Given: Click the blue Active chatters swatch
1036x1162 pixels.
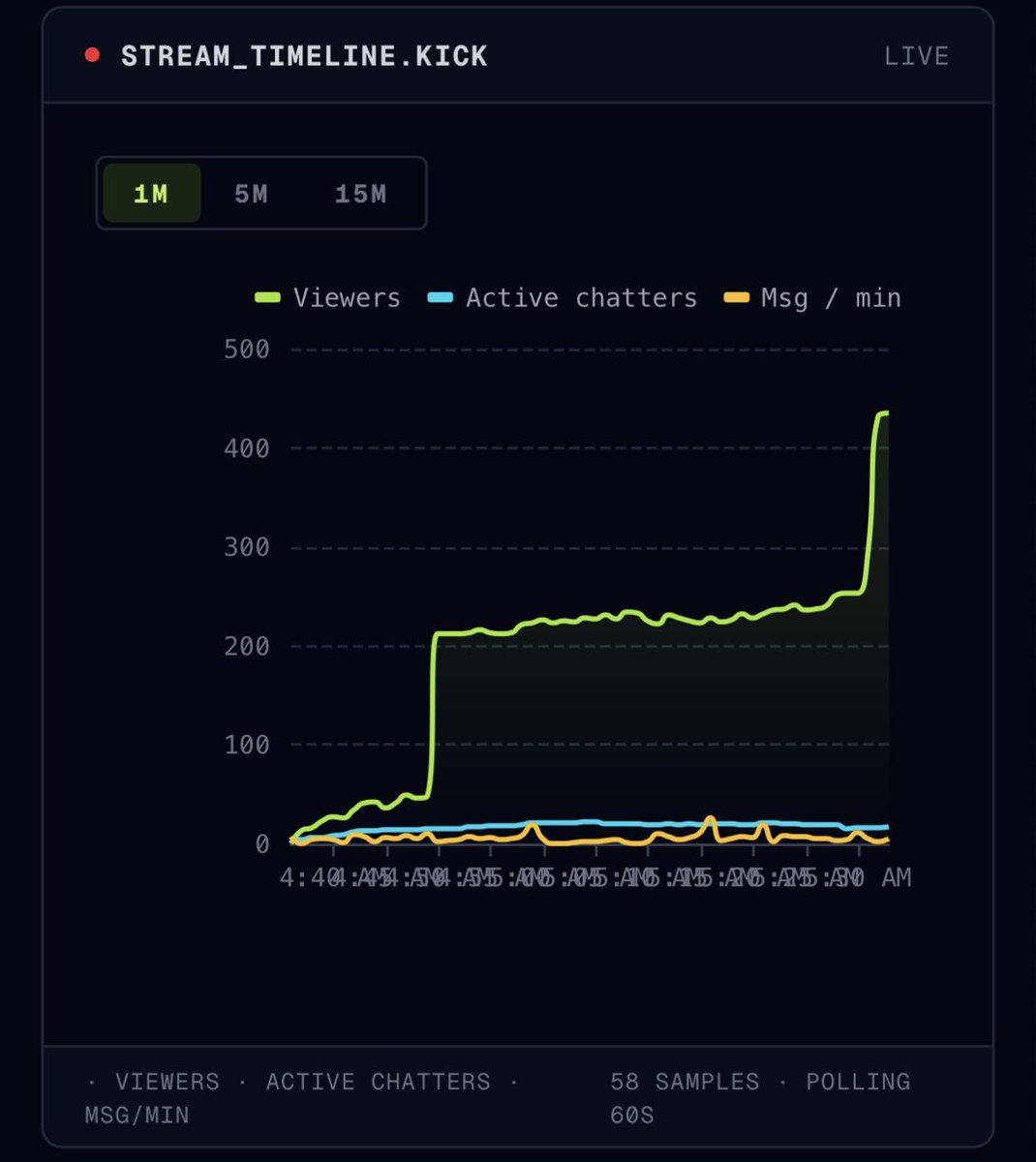Looking at the screenshot, I should pyautogui.click(x=441, y=298).
